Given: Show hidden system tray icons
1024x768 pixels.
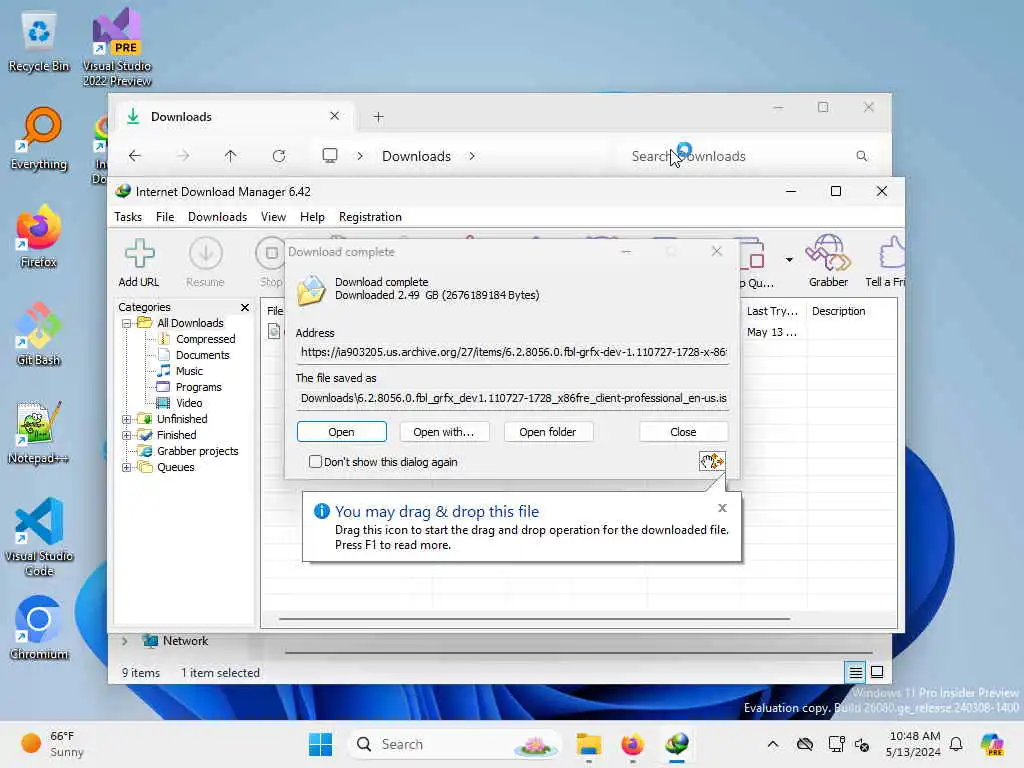Looking at the screenshot, I should 773,744.
